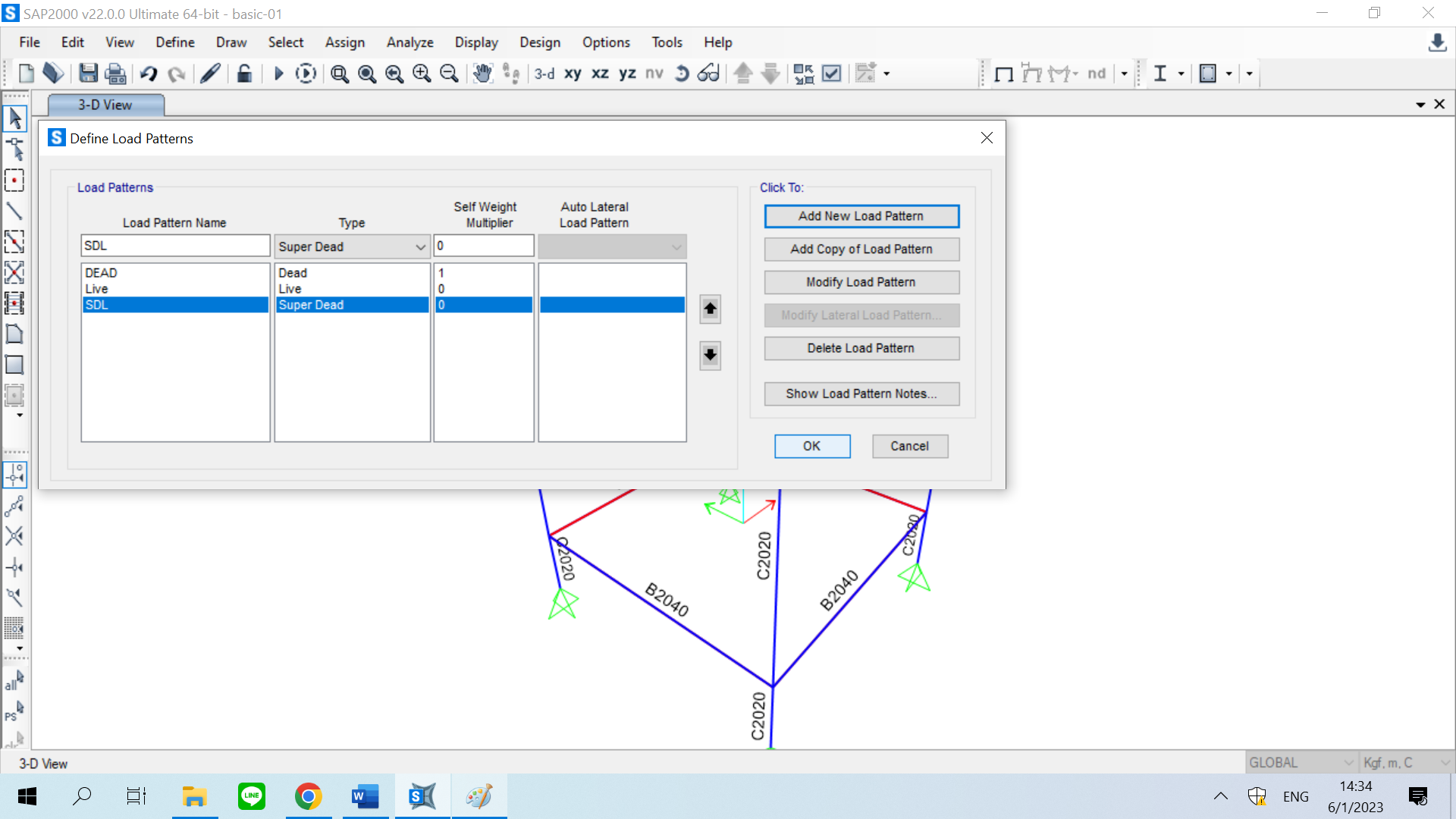Select the Live load pattern row

tap(174, 289)
